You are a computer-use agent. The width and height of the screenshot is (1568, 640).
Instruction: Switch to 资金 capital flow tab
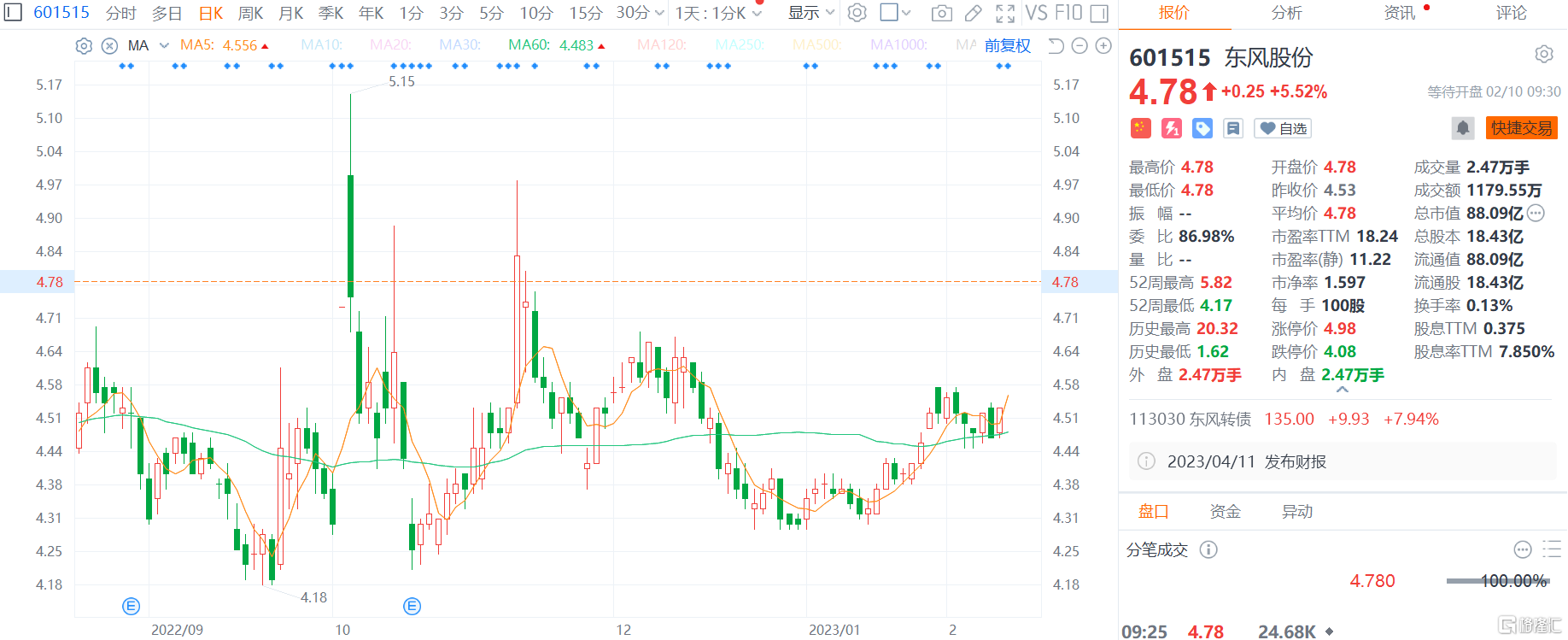1226,511
